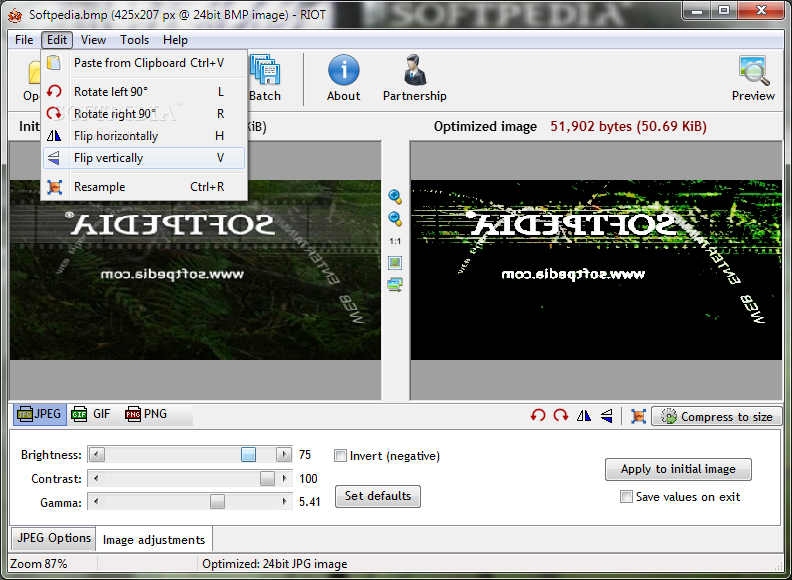
Task: Click the Contrast slider thumb
Action: [x=267, y=478]
